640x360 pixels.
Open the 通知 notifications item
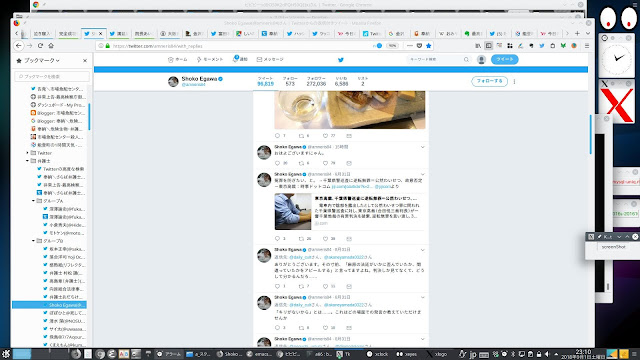240,59
